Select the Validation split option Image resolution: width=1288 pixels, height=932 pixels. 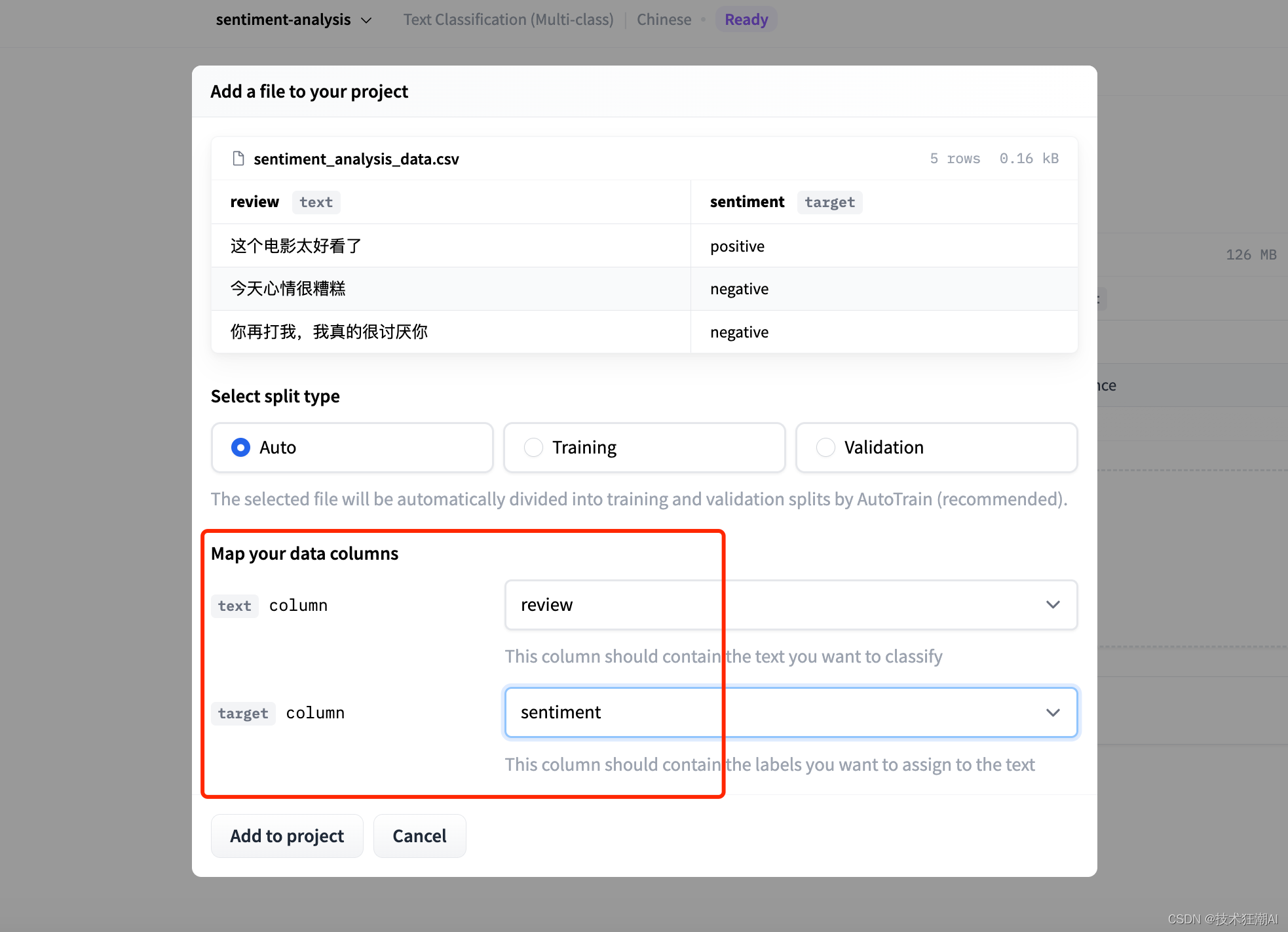(x=825, y=447)
